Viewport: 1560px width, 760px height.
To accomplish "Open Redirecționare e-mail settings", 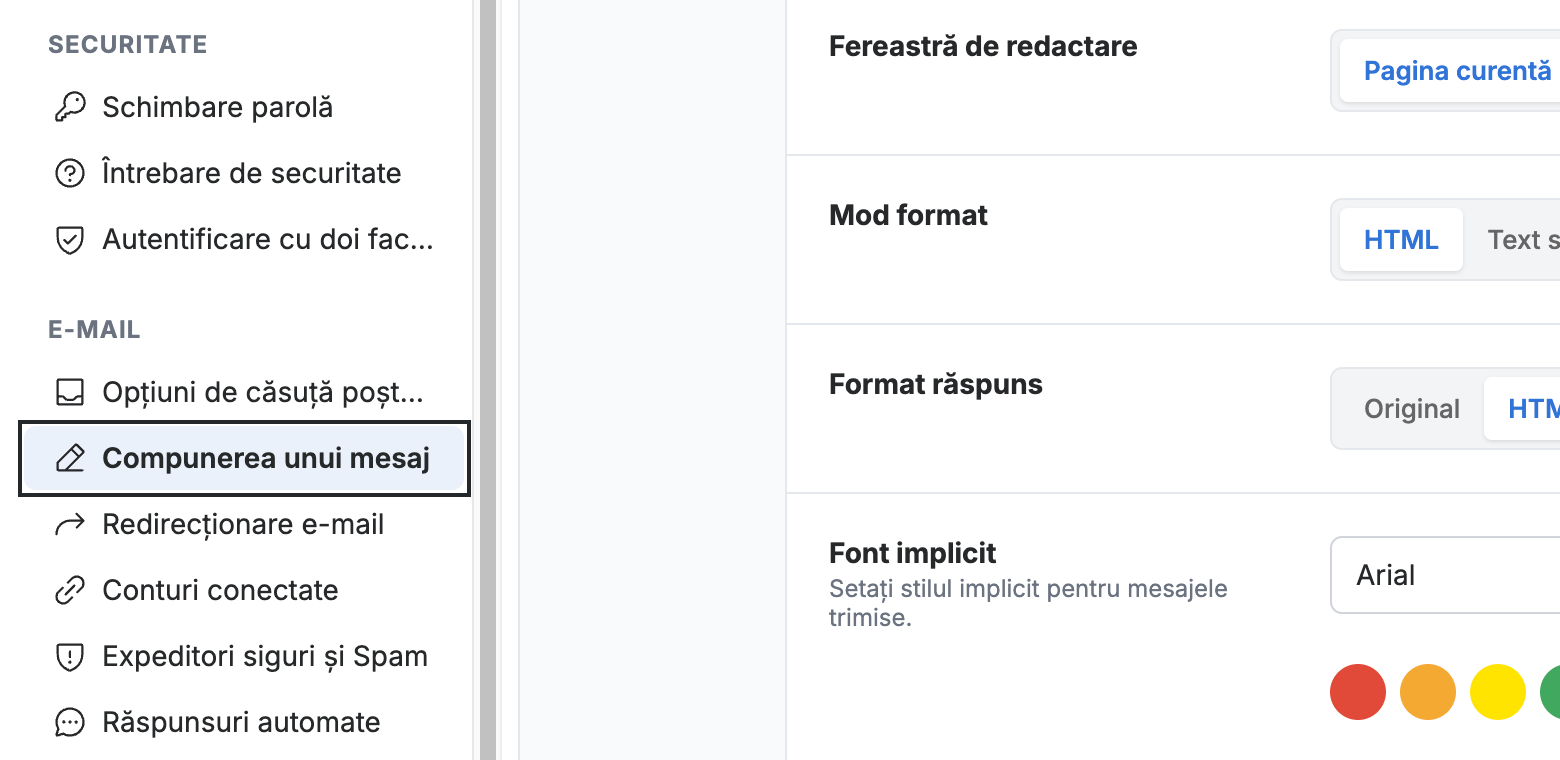I will click(x=244, y=525).
